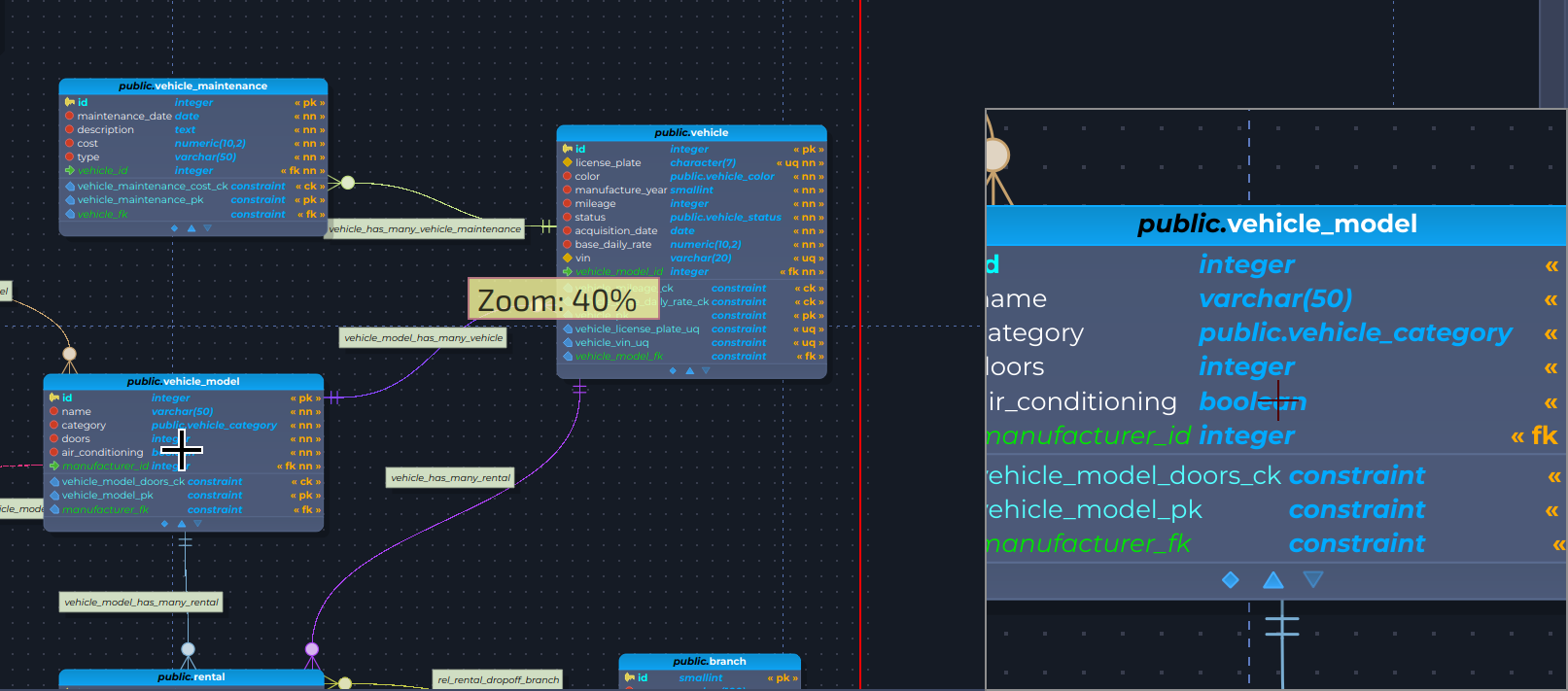Screen dimensions: 1568x691
Task: Click the red circle icon beside maintenance_date column
Action: pyautogui.click(x=70, y=116)
